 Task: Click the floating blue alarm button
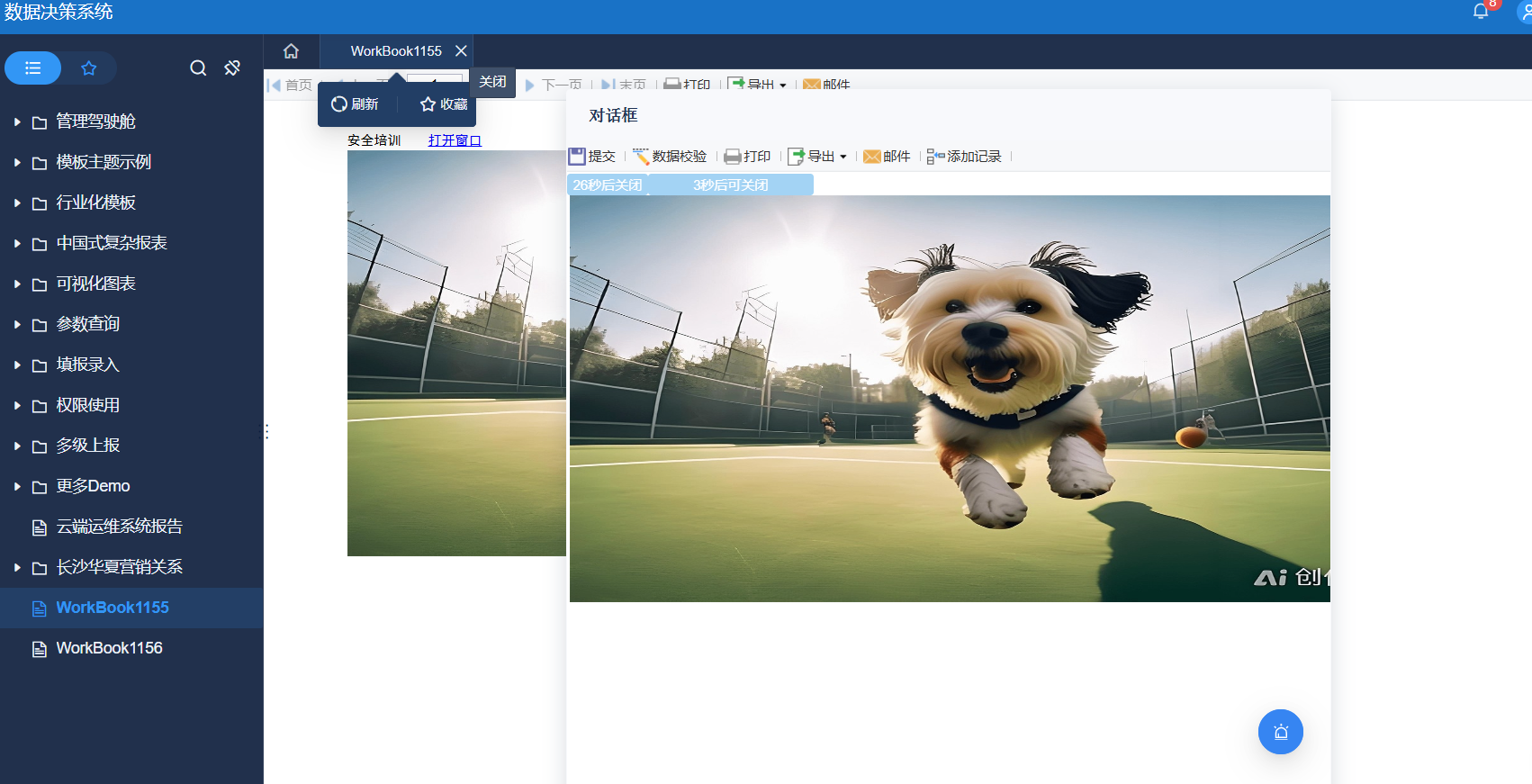click(1281, 732)
